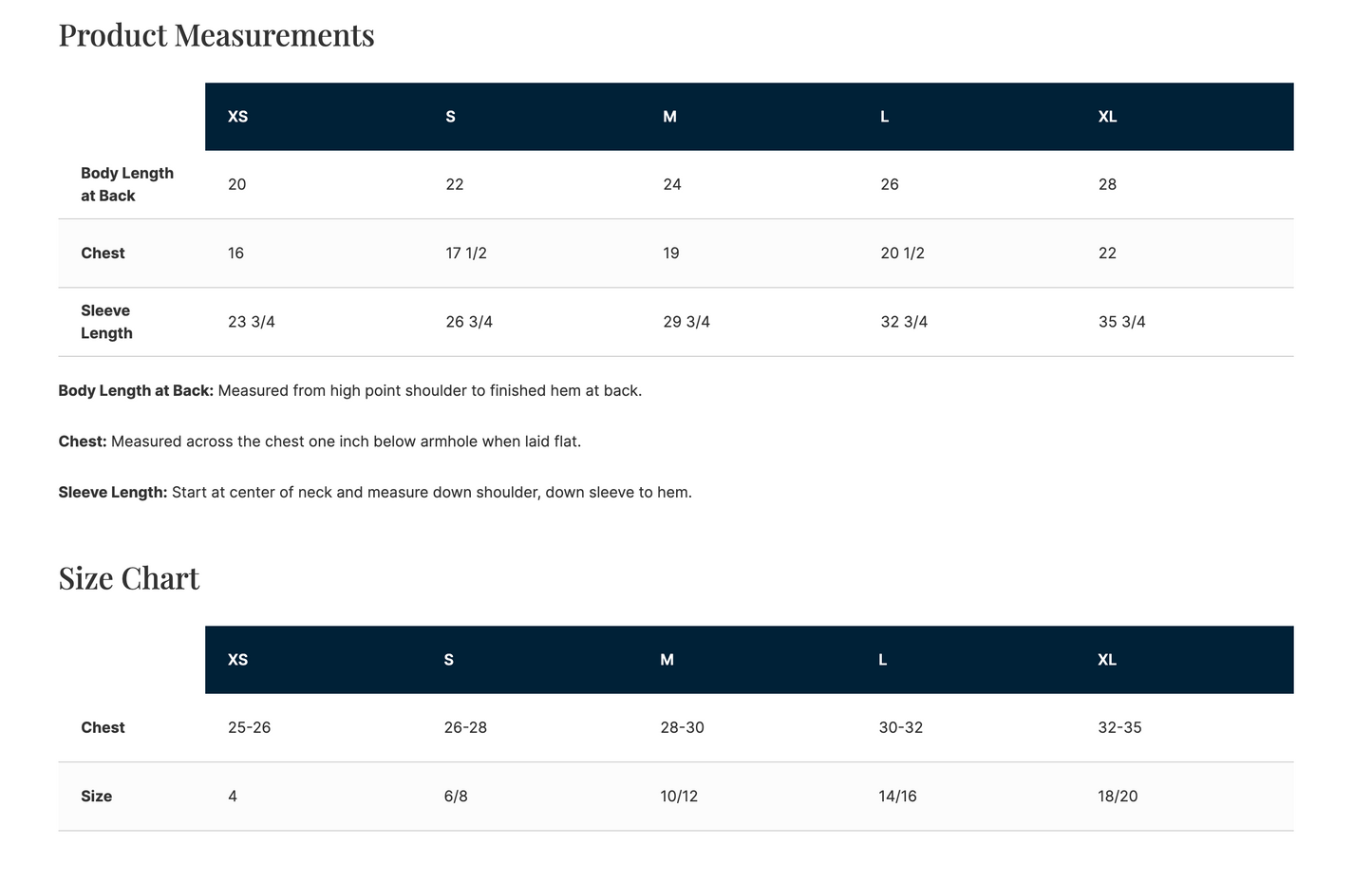1372x882 pixels.
Task: Click the Product Measurements heading
Action: pyautogui.click(x=216, y=35)
